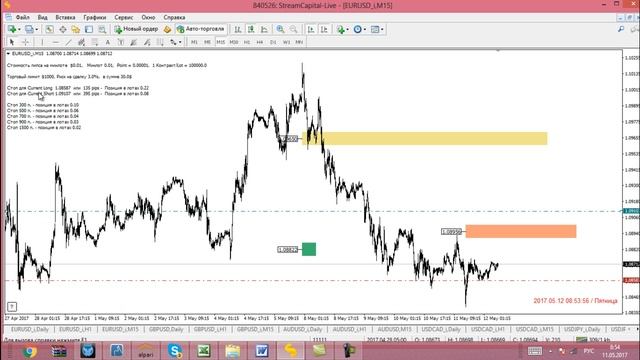
Task: Open the Templates icon
Action: tap(375, 29)
